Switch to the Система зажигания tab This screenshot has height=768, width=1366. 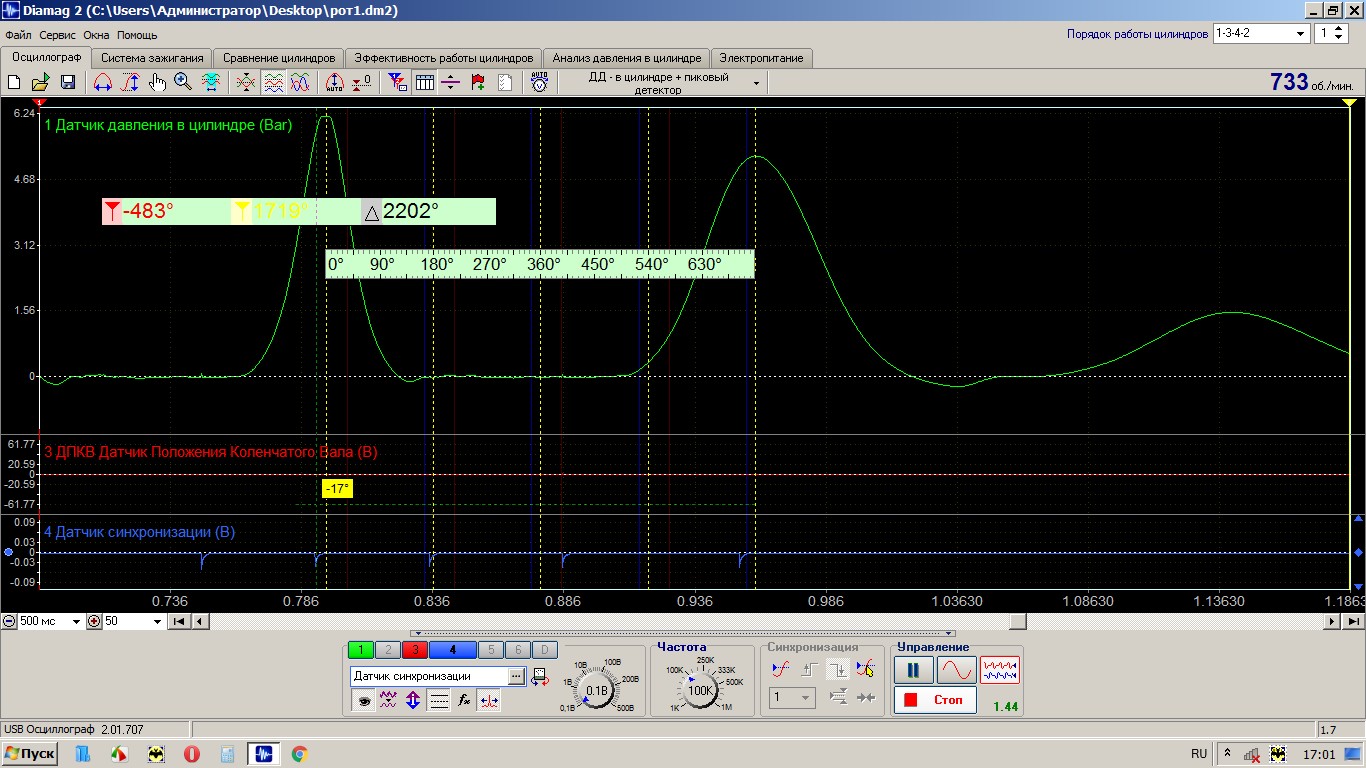click(152, 58)
